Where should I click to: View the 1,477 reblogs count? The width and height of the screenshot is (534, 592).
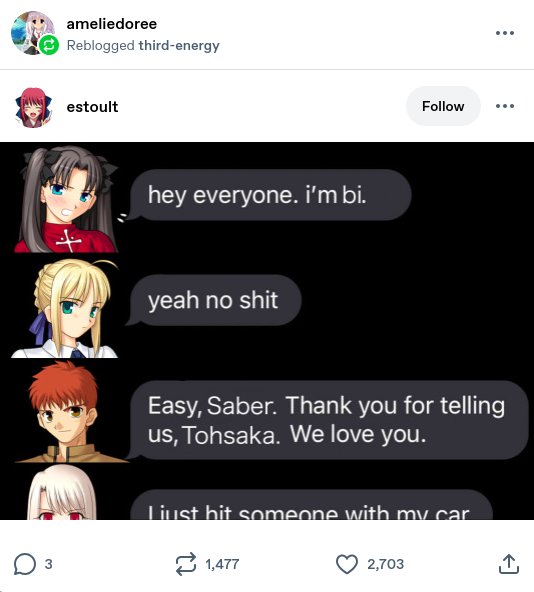pyautogui.click(x=222, y=564)
